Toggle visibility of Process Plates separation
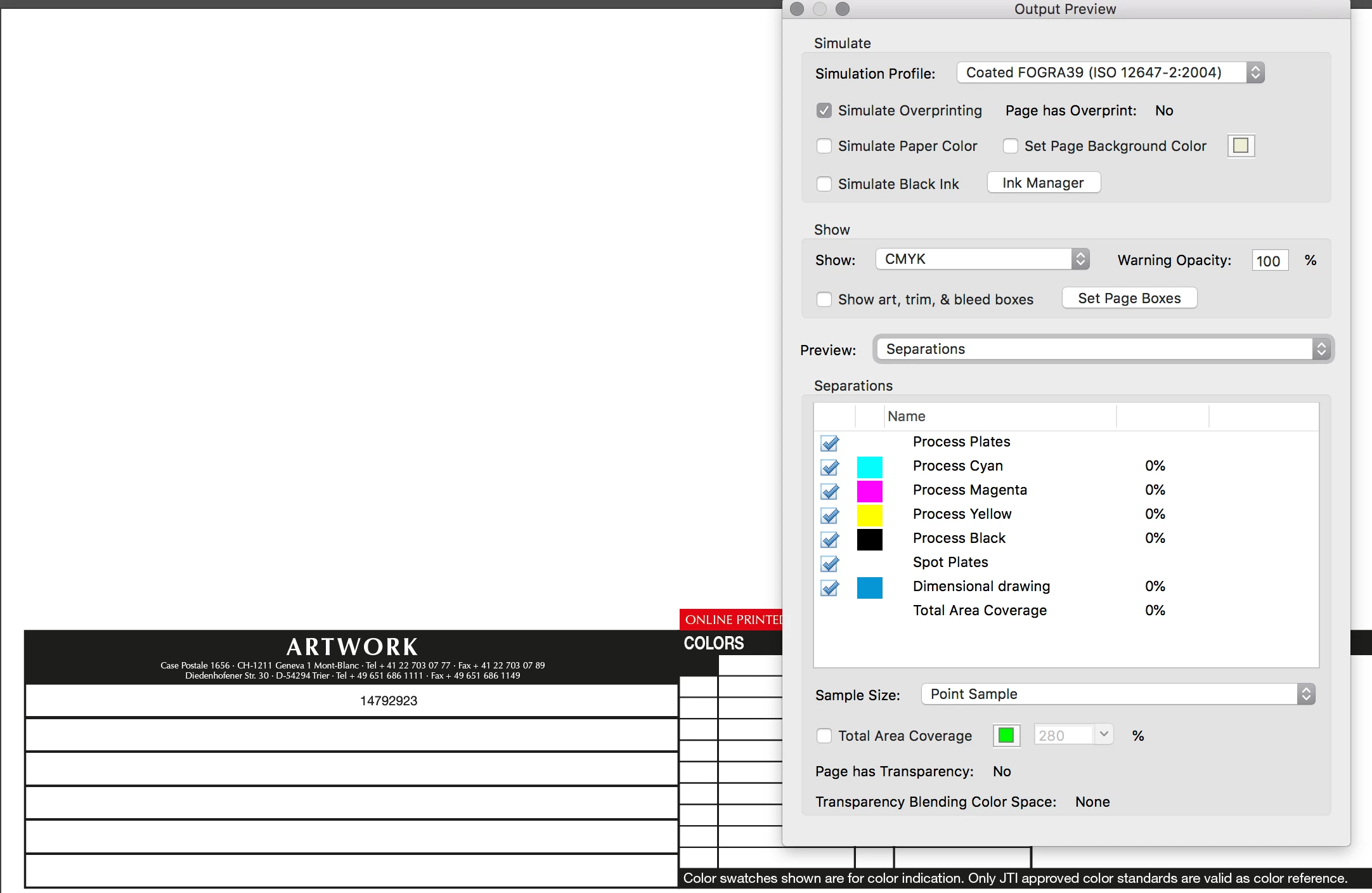The width and height of the screenshot is (1372, 893). [x=829, y=443]
